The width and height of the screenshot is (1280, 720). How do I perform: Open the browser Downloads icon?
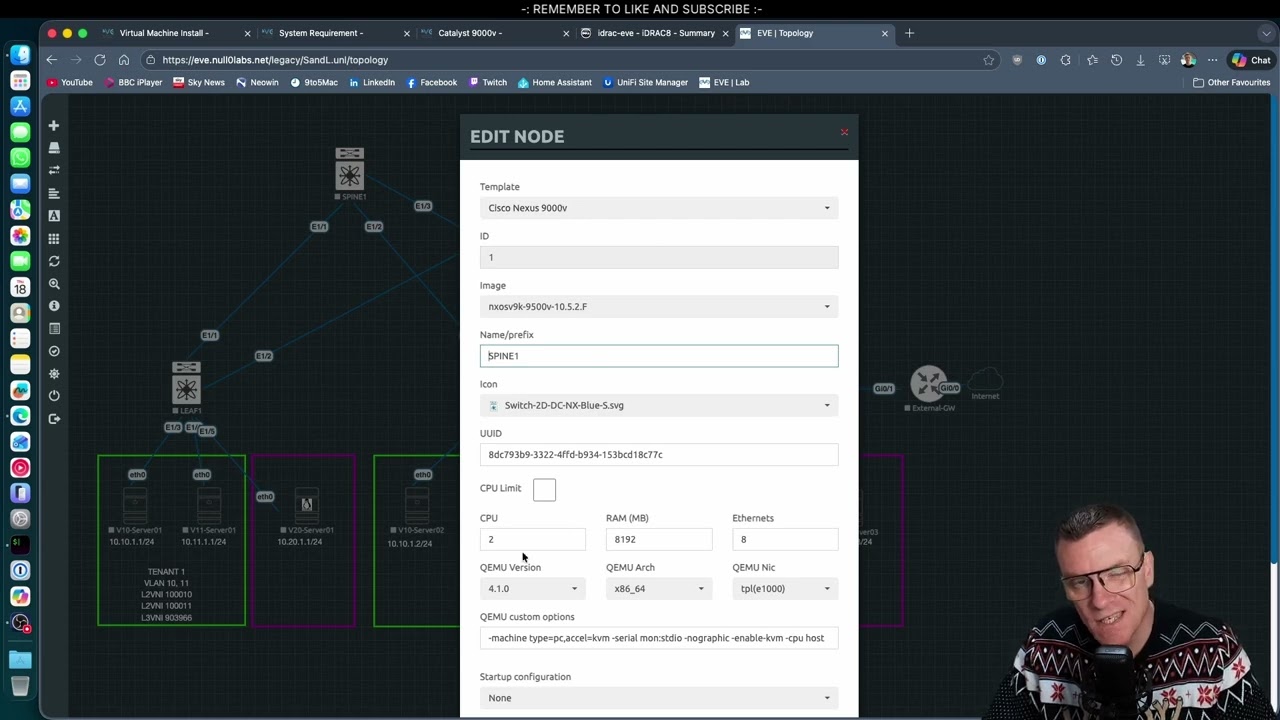(1140, 60)
